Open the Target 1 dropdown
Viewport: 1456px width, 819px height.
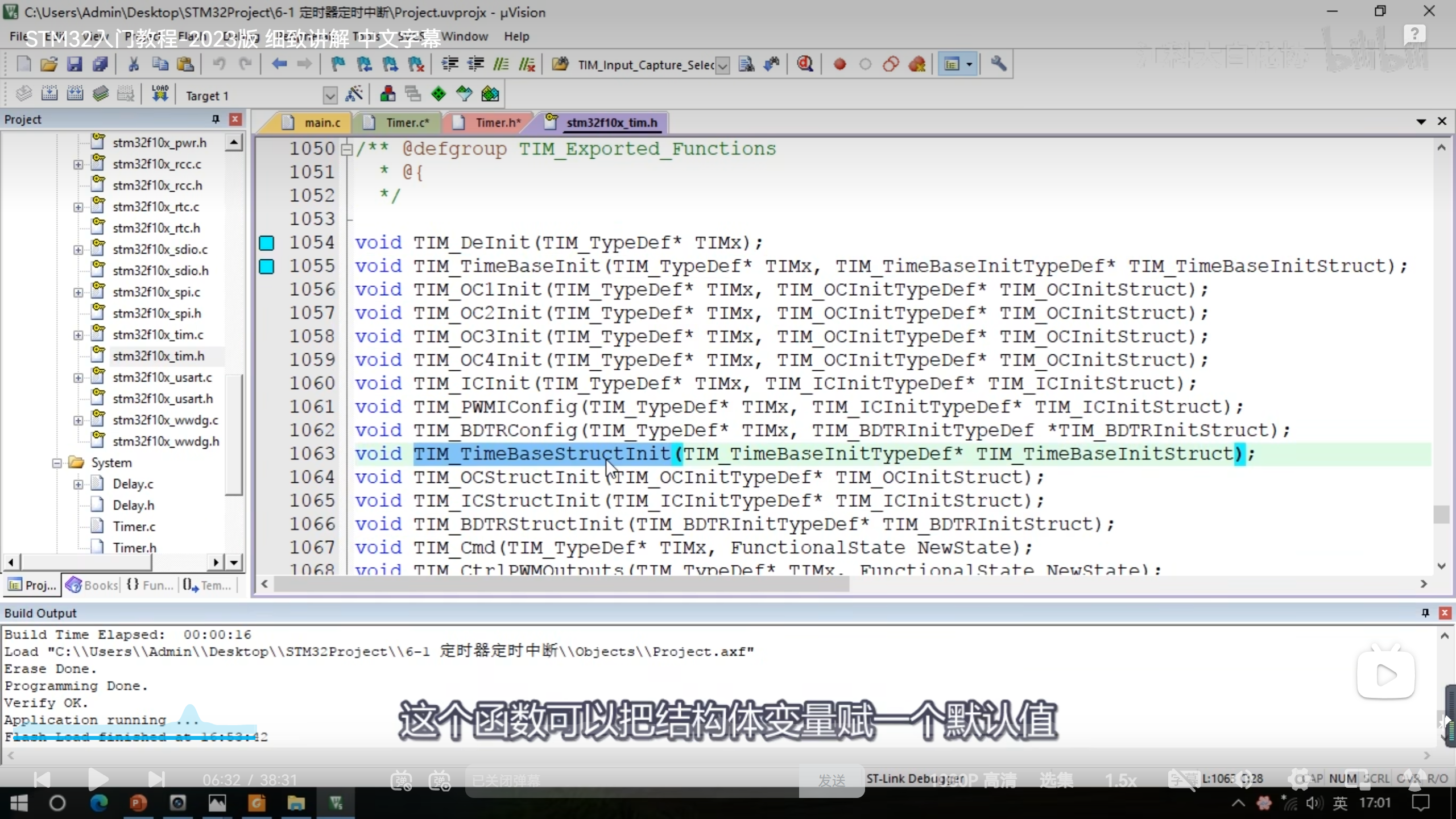pyautogui.click(x=330, y=96)
